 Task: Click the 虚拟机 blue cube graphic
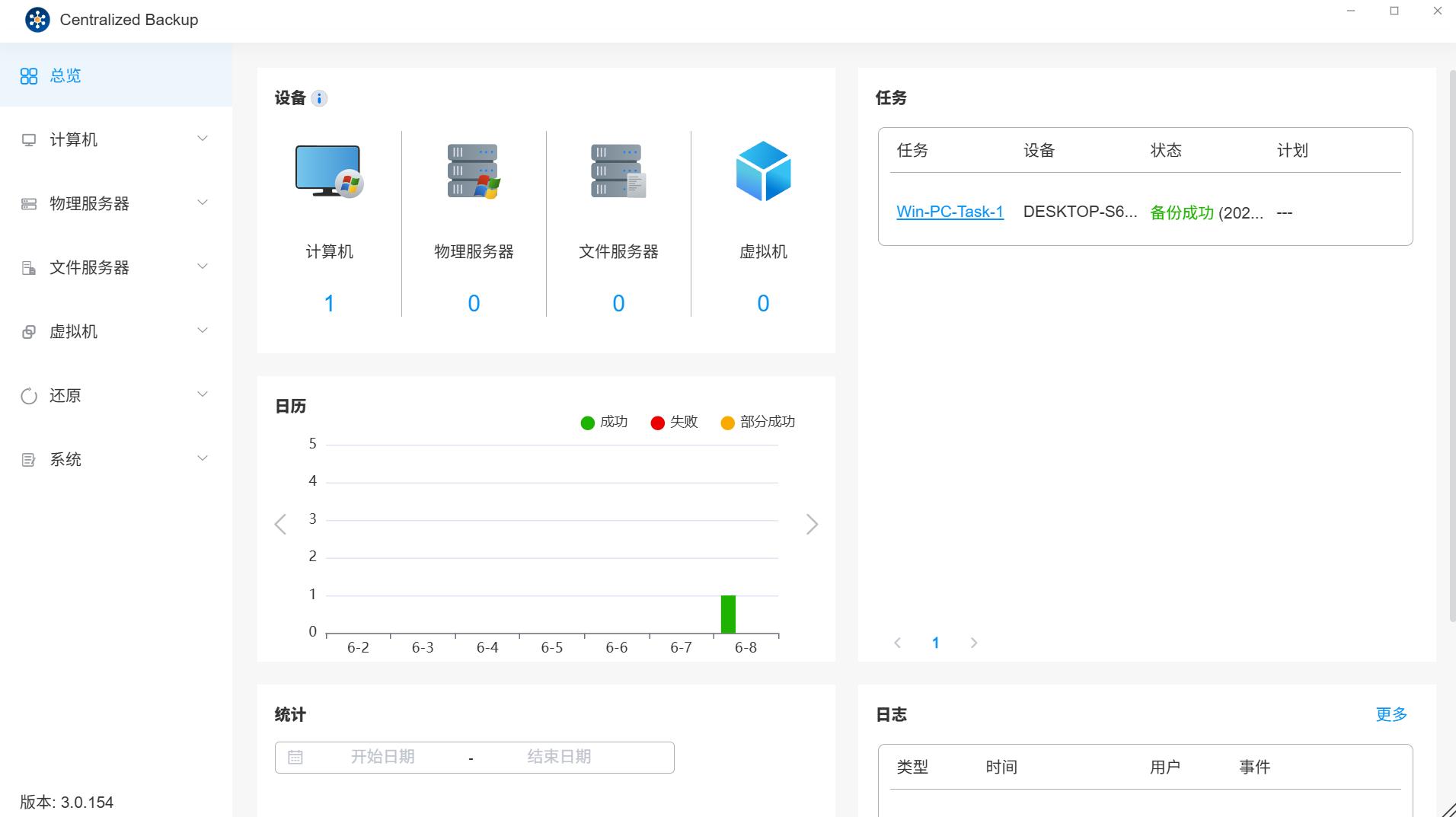[x=763, y=171]
